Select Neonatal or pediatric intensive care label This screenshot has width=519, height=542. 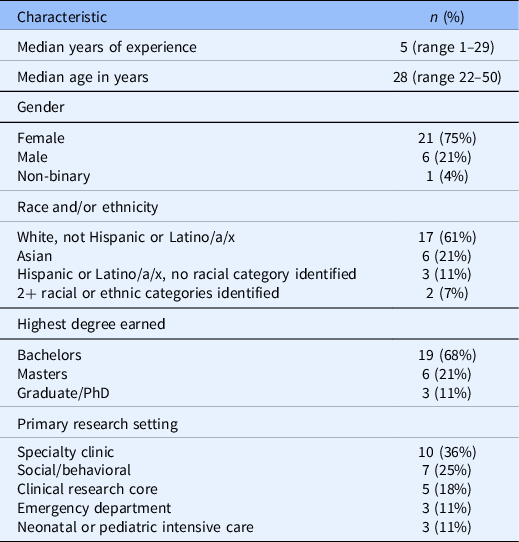tap(135, 527)
